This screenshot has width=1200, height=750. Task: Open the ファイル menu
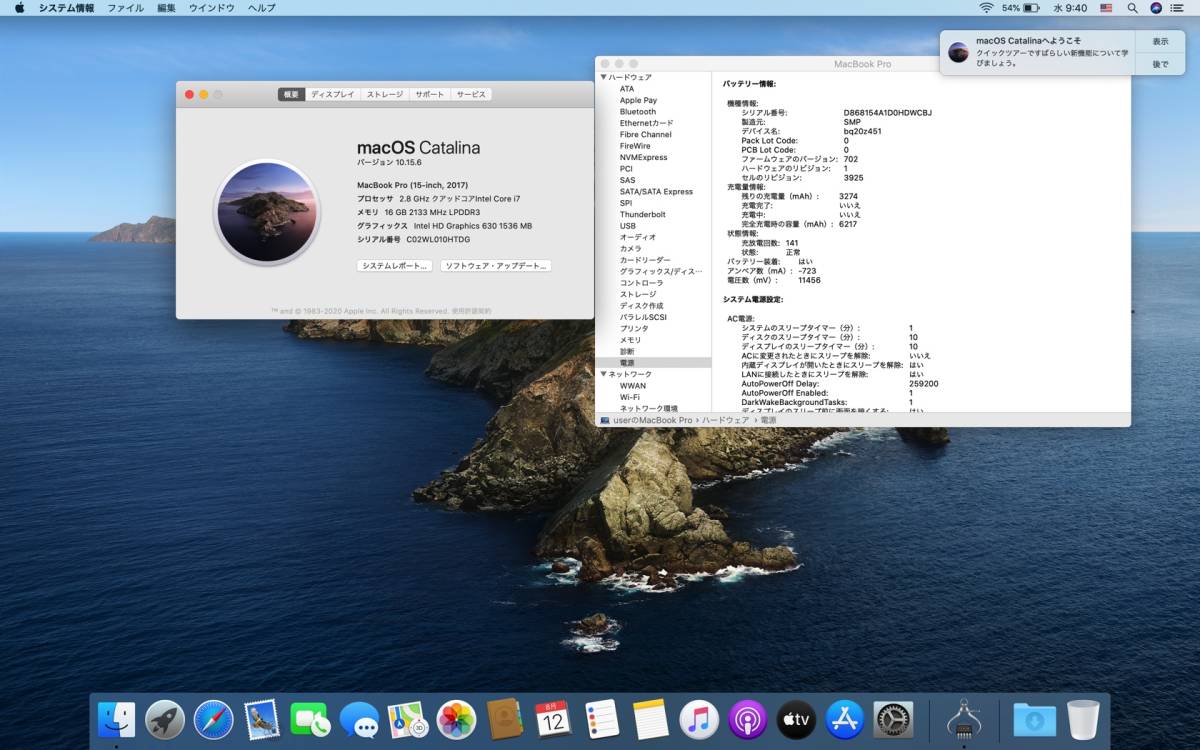(x=125, y=8)
